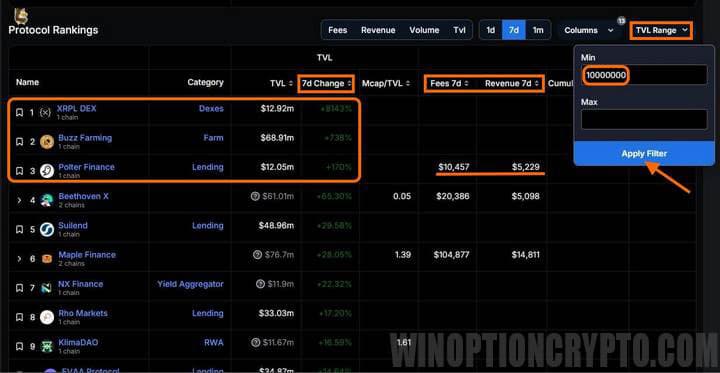Select the 1m time period

click(x=538, y=30)
